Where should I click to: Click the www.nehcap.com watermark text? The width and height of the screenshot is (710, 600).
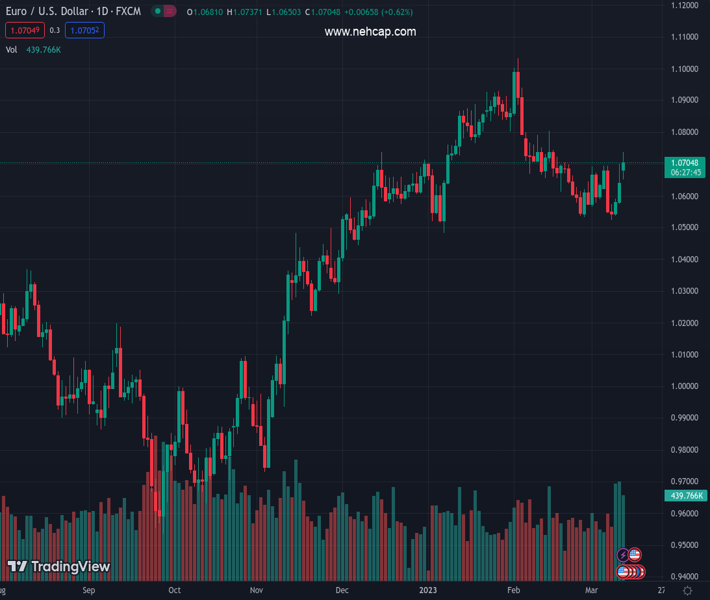click(370, 32)
